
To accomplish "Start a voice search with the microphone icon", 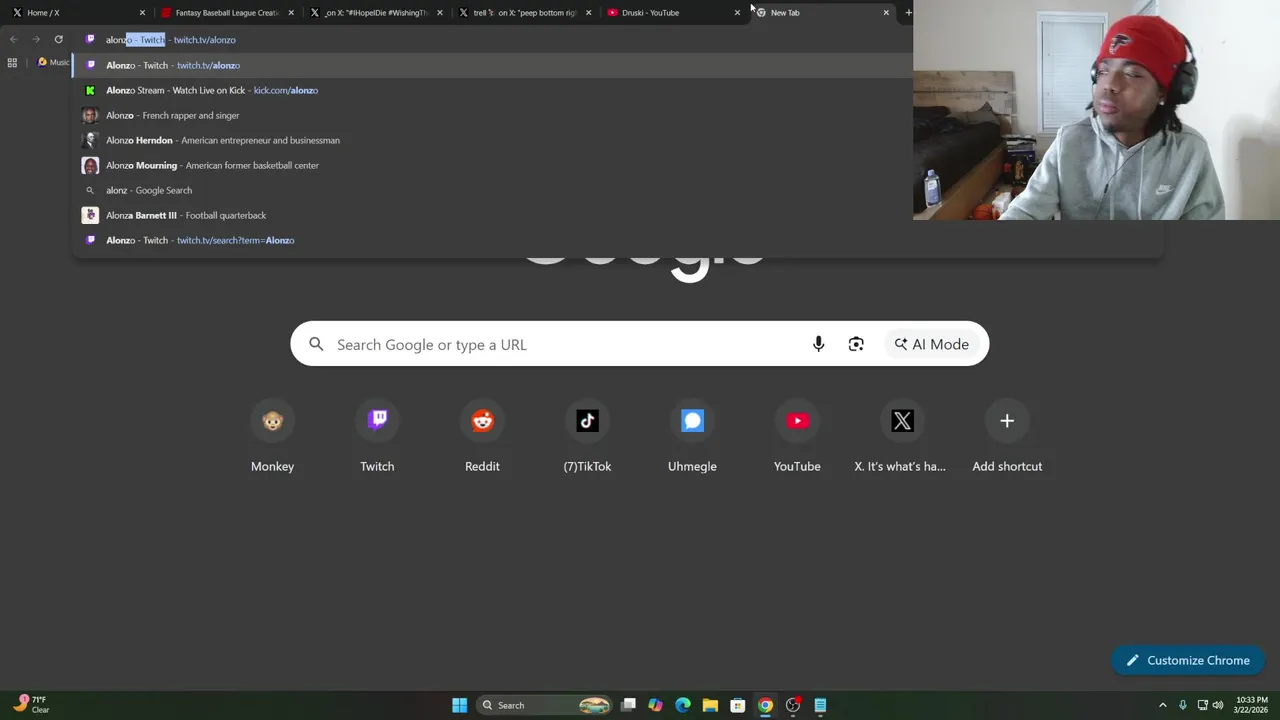I will (x=818, y=344).
